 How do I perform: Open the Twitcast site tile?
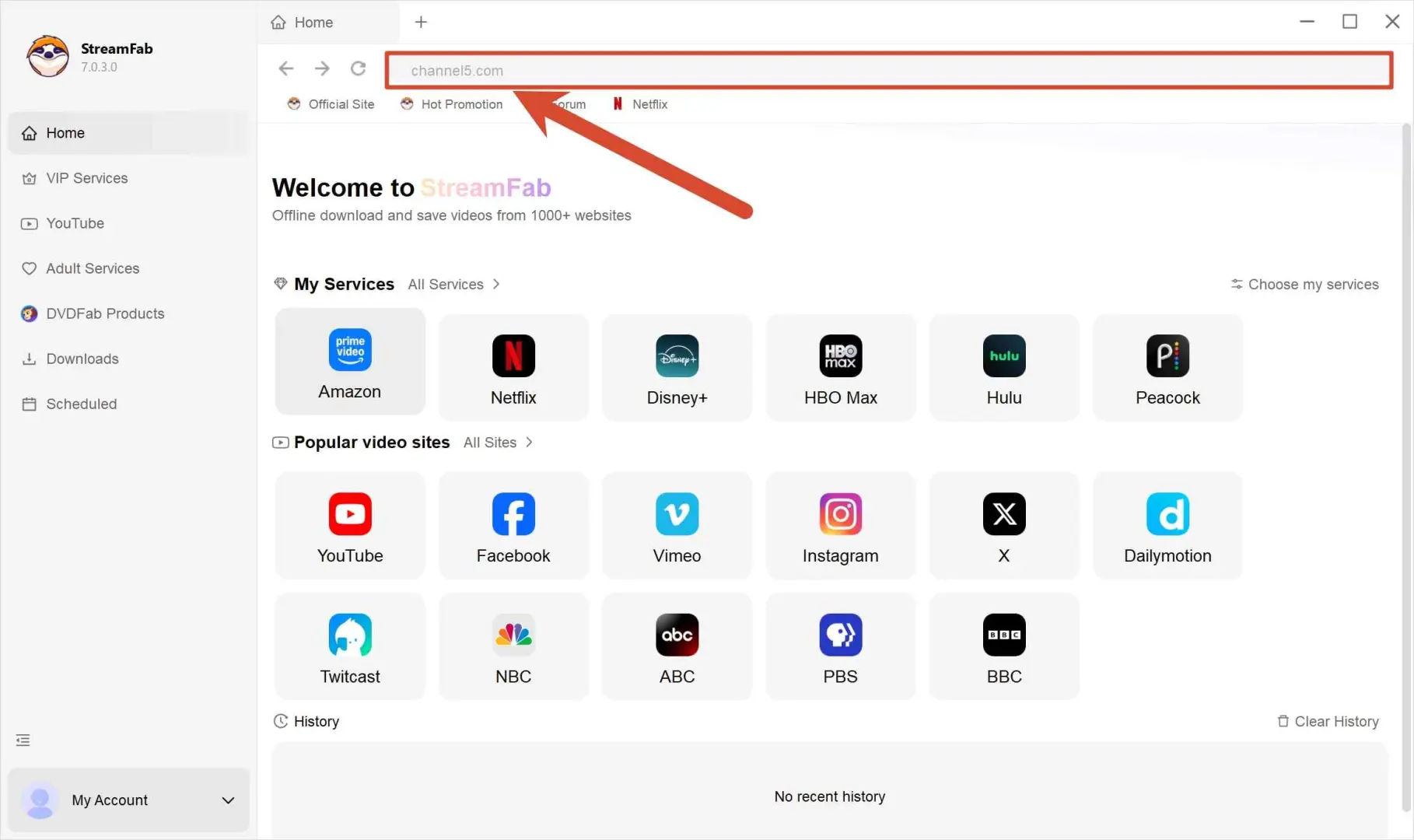point(350,646)
